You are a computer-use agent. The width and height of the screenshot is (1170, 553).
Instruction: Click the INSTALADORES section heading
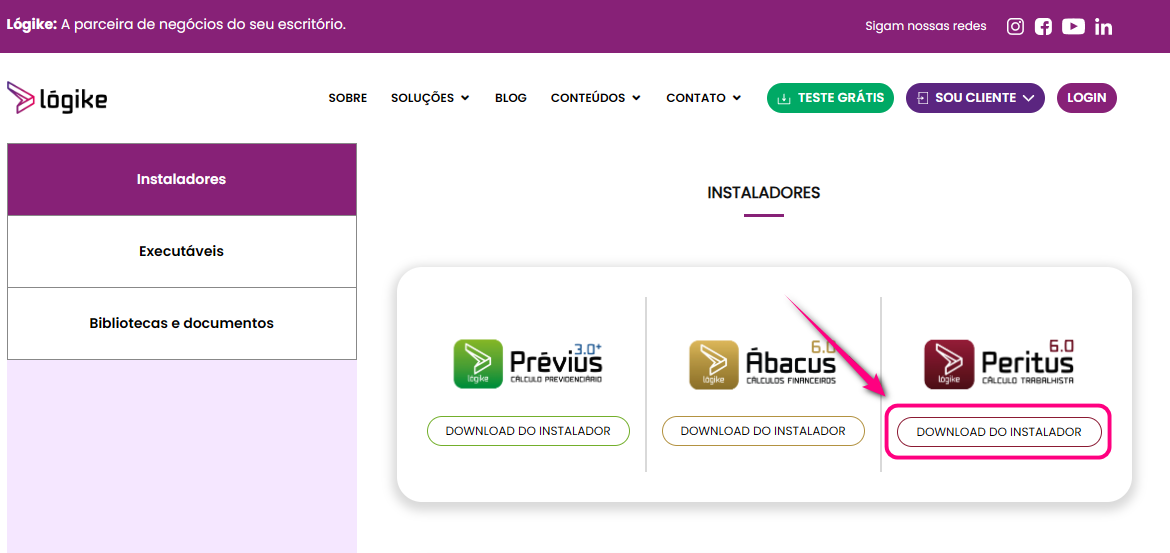763,193
